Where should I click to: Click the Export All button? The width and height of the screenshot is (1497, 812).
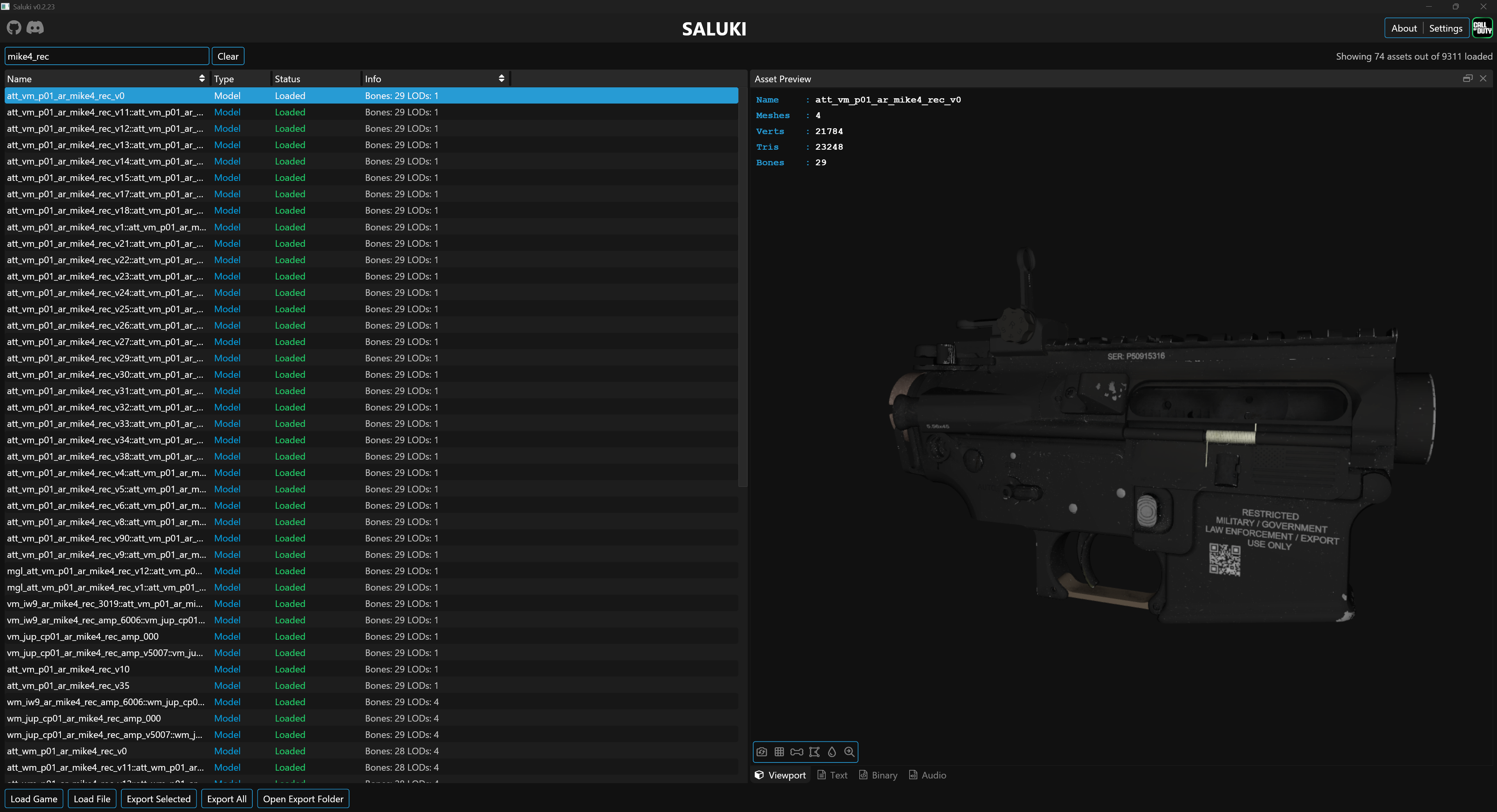(x=227, y=799)
